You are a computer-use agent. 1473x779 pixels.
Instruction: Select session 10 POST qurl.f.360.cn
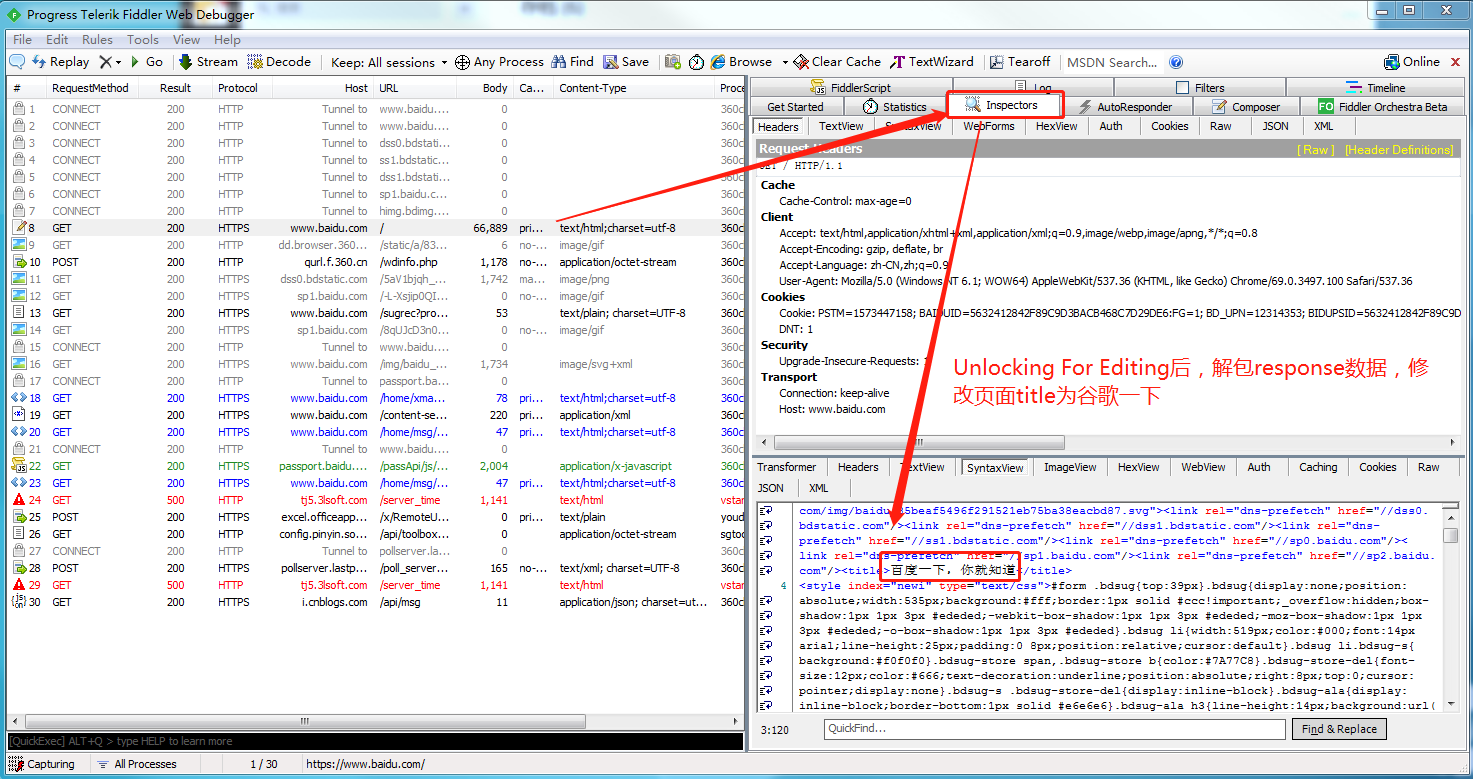click(x=376, y=262)
